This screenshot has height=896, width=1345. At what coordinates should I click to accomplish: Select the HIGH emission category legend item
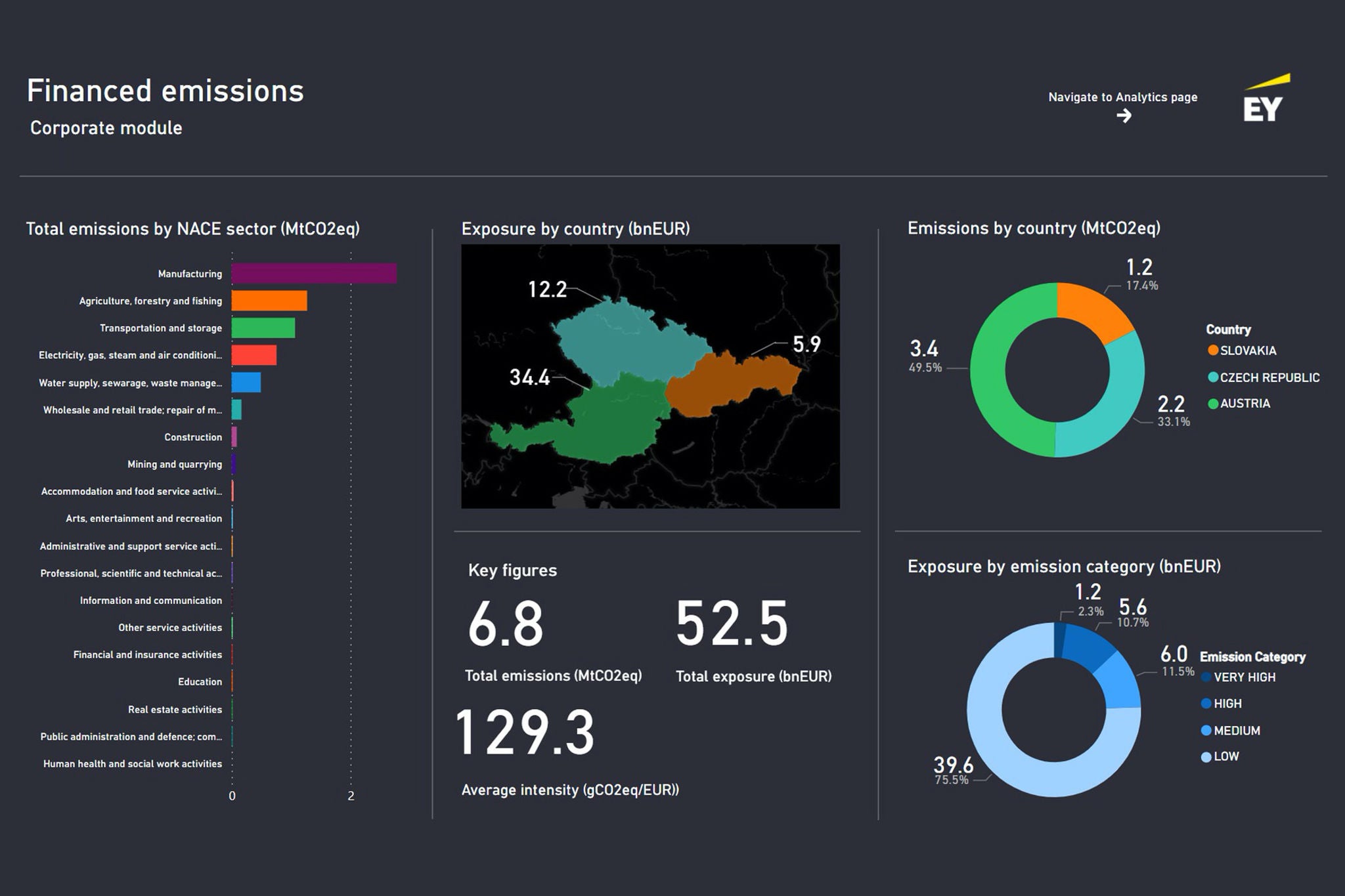coord(1227,704)
